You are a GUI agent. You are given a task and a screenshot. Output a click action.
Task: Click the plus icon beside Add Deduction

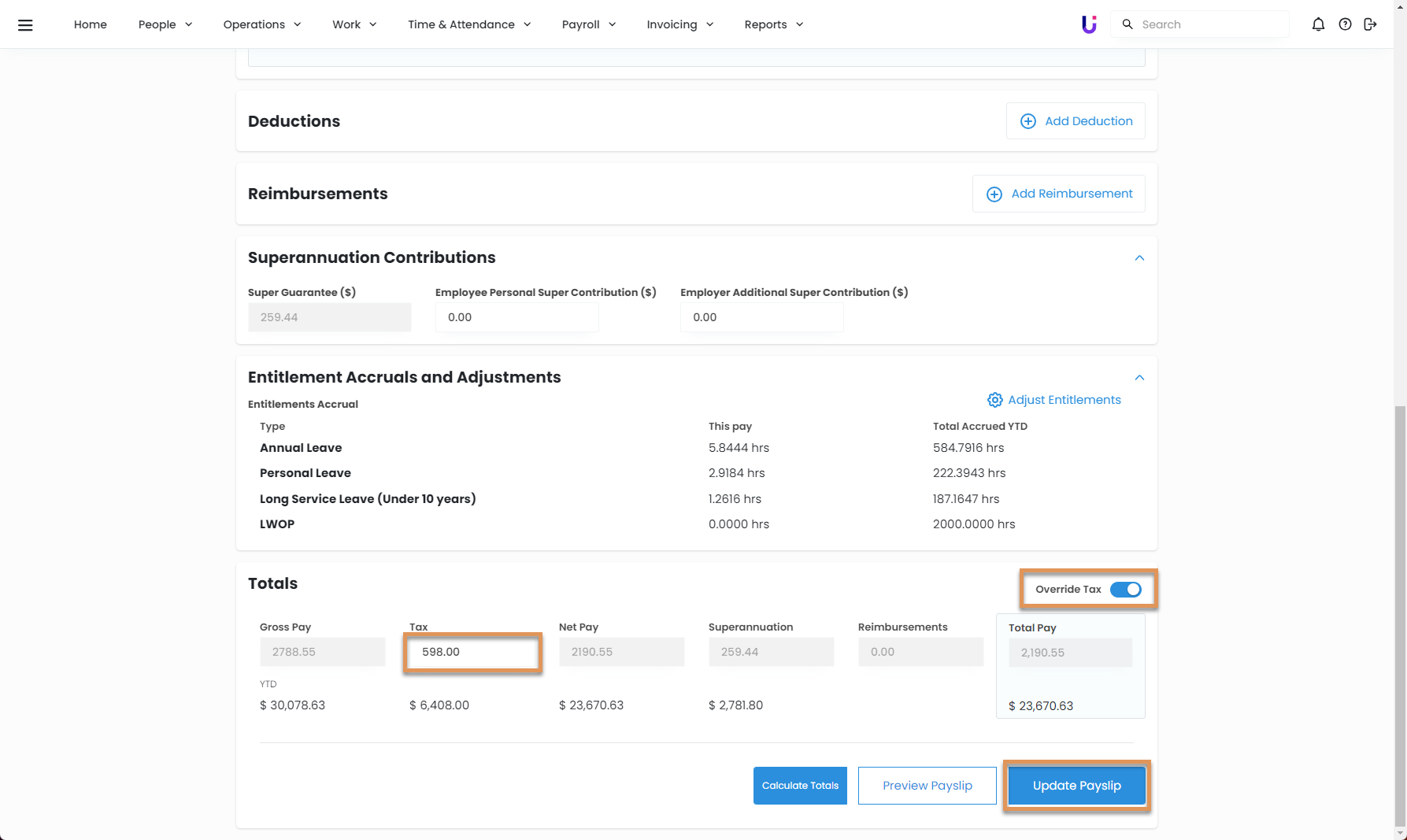coord(1027,121)
